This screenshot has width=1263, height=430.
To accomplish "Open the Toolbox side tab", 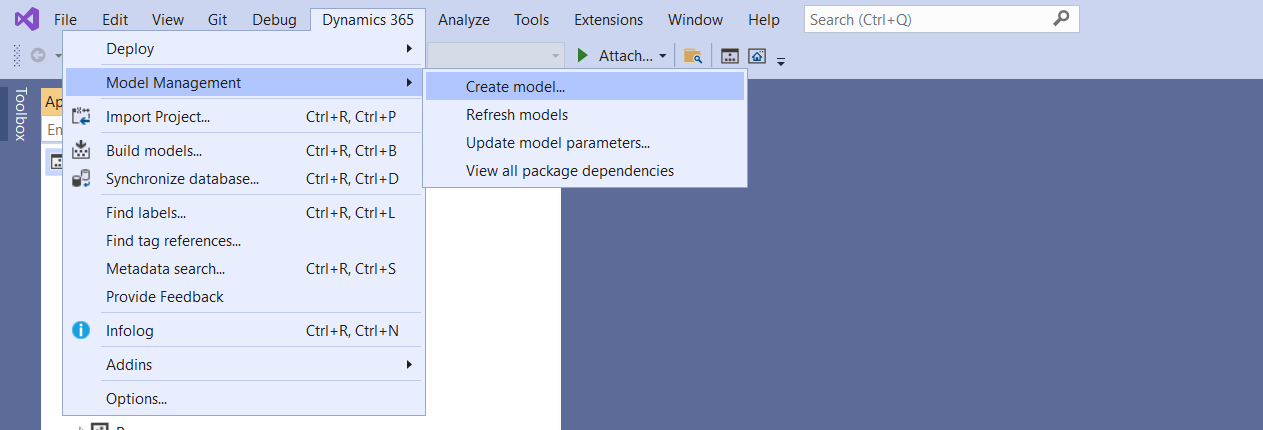I will [x=19, y=113].
